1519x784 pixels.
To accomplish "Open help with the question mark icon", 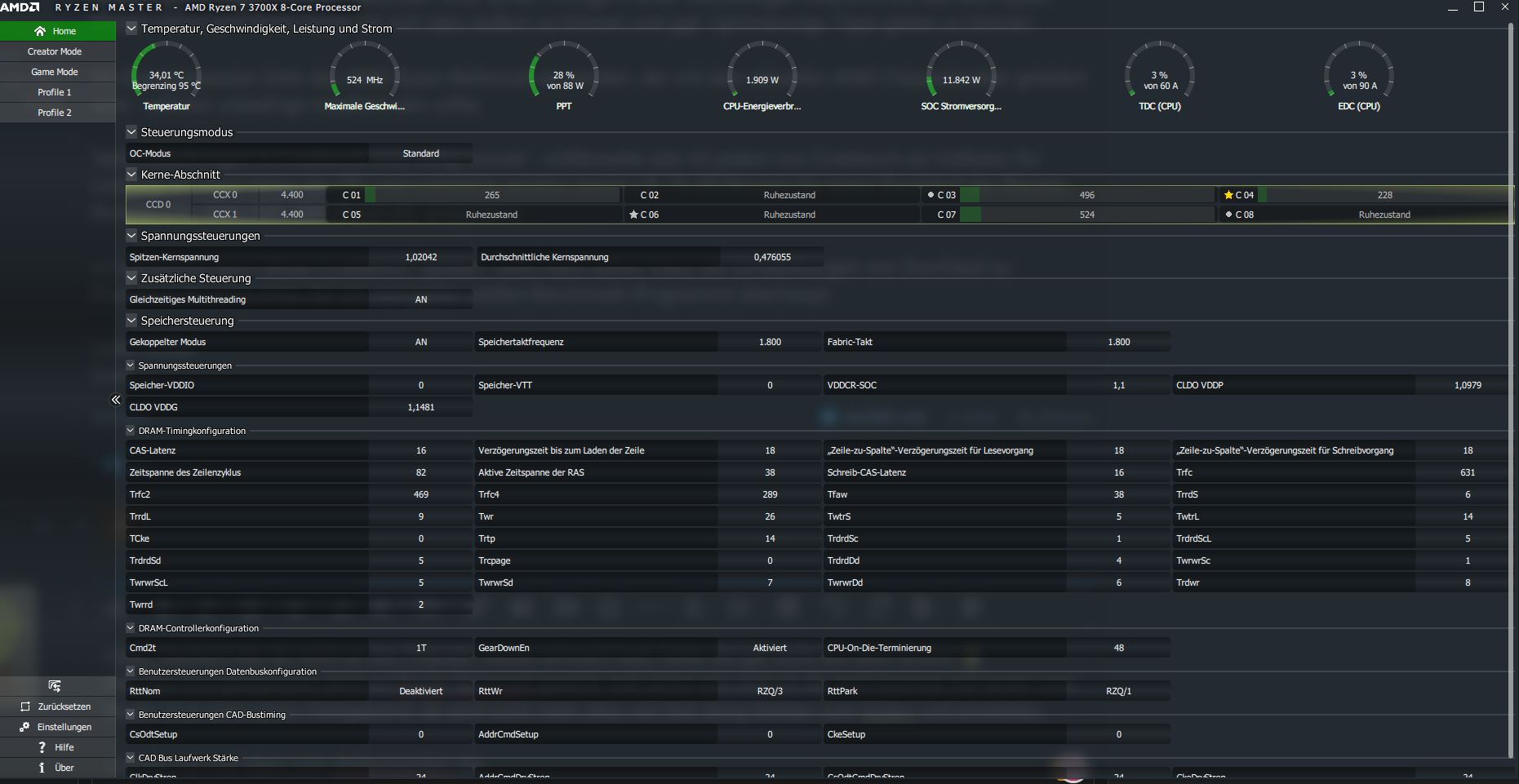I will click(42, 747).
